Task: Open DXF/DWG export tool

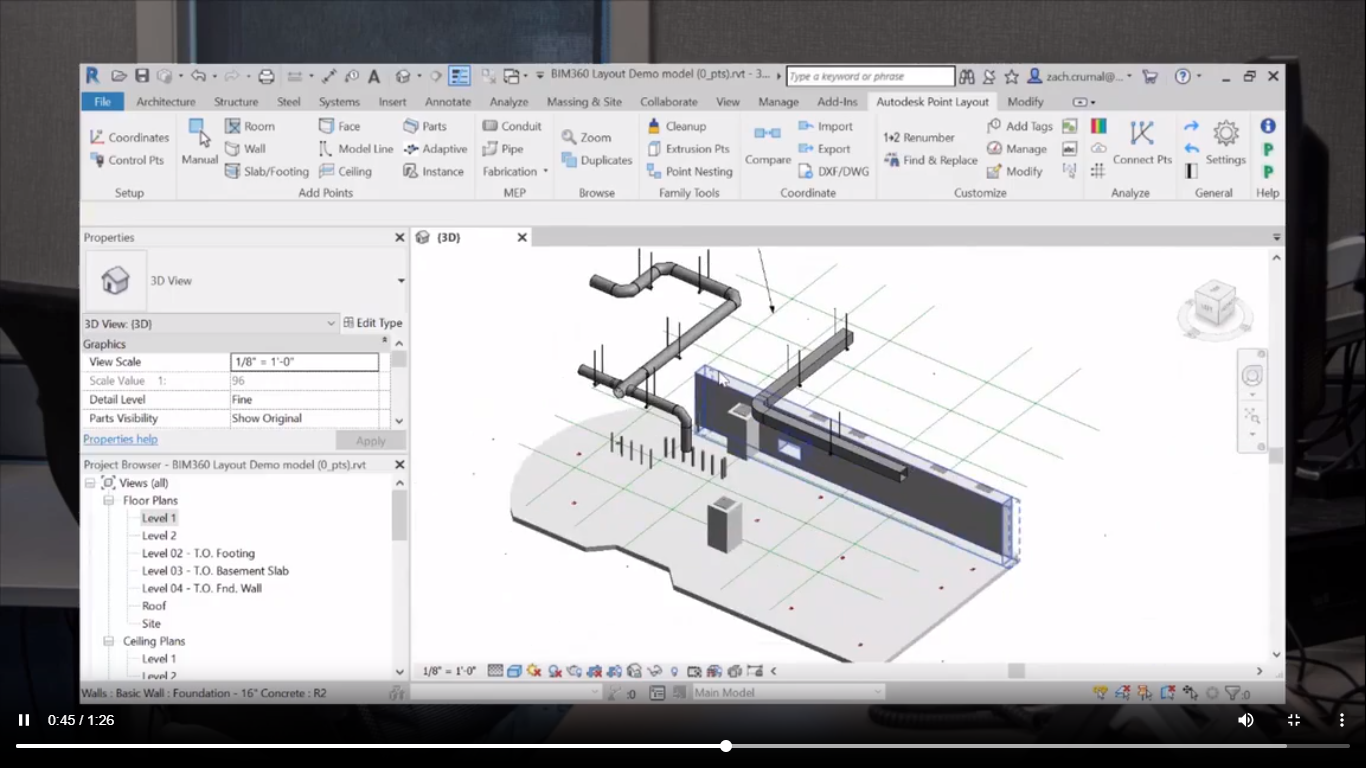Action: tap(834, 171)
